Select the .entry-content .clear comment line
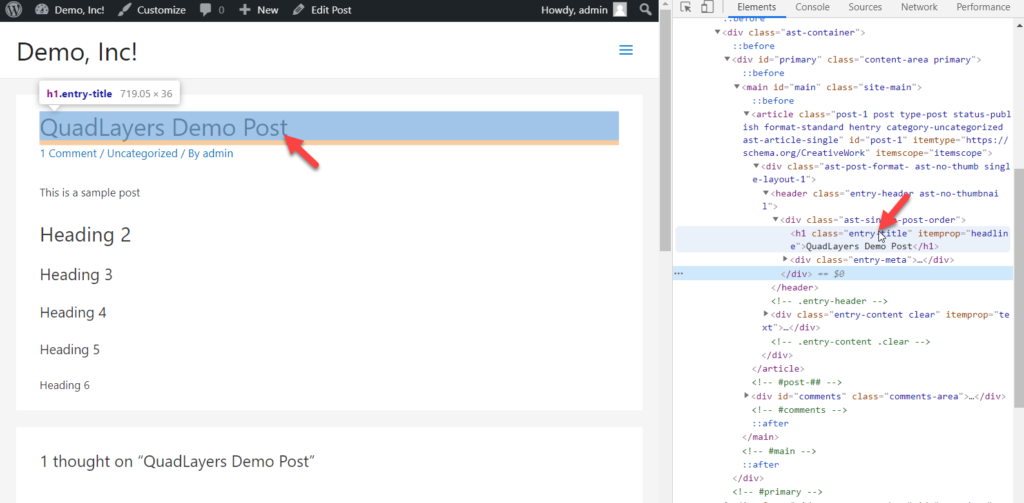 851,342
